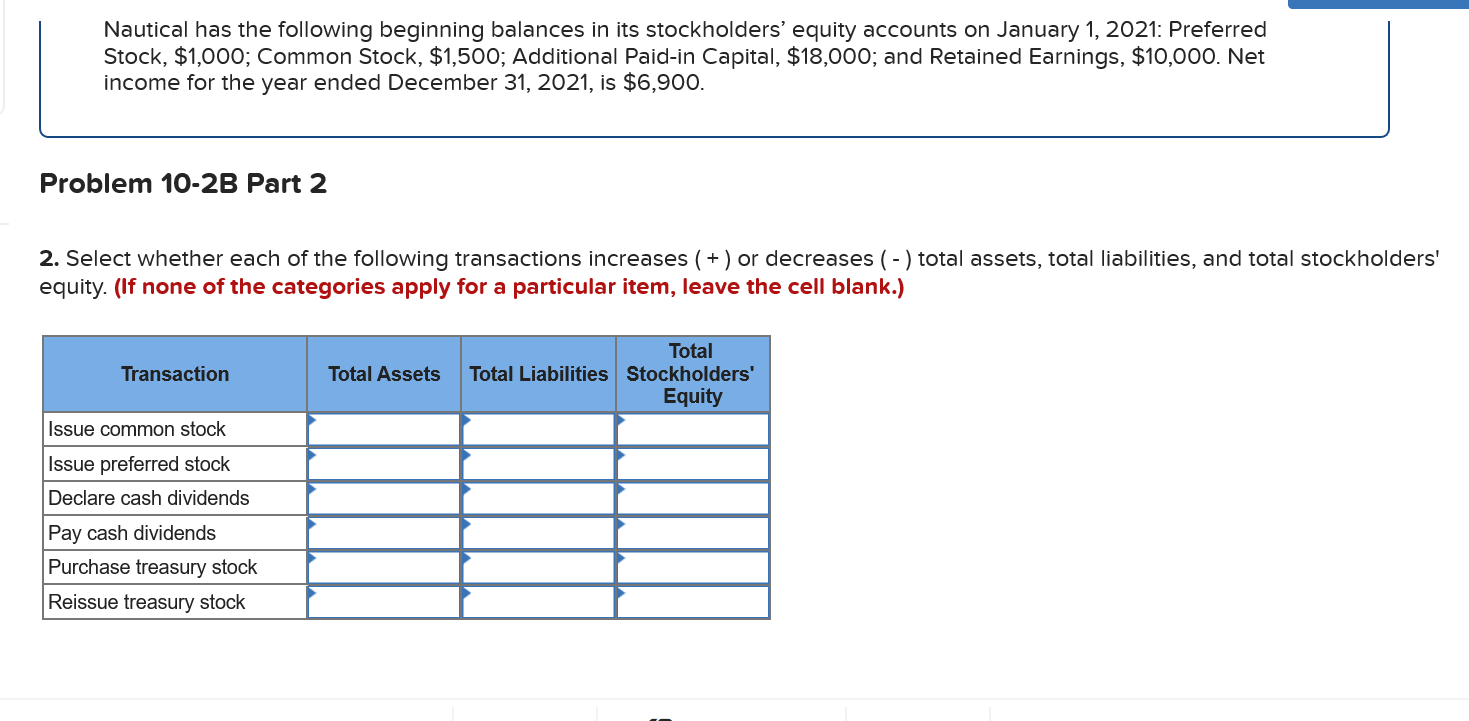1469x721 pixels.
Task: Select the Transaction column header cell
Action: [x=174, y=373]
